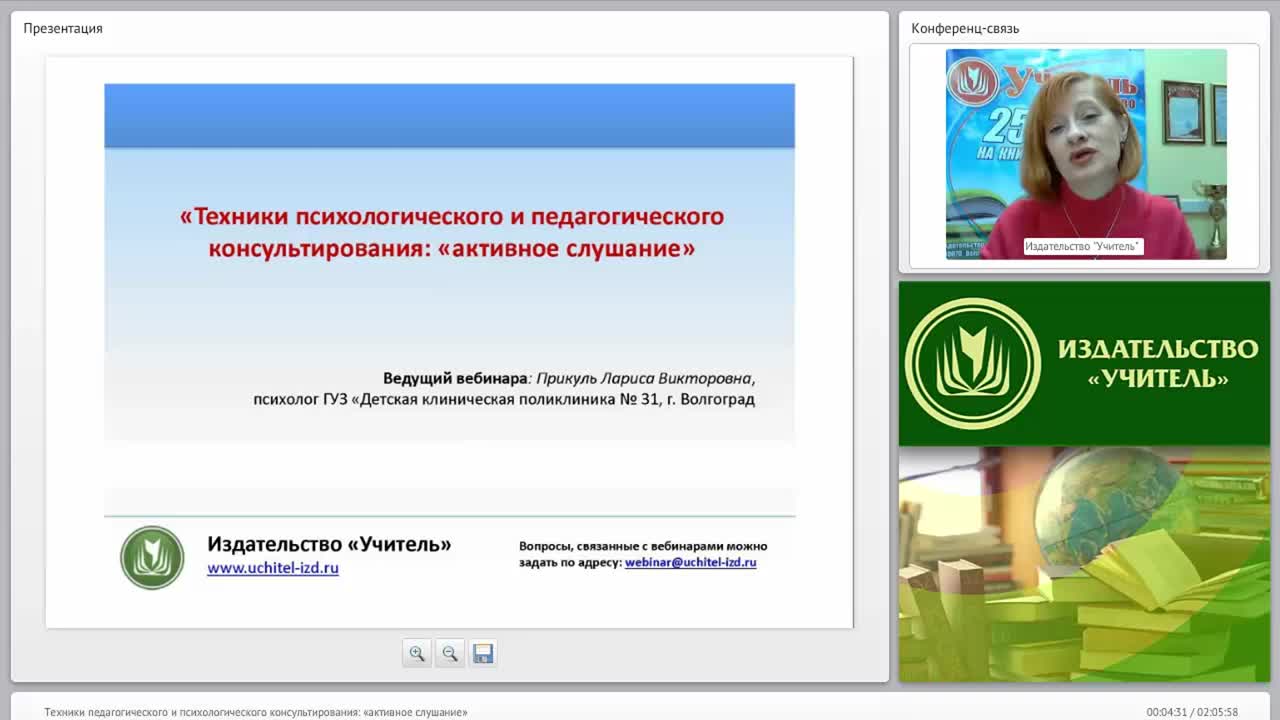Screen dimensions: 1280x720
Task: Click the playback time 00:04:31 / 02:05:58
Action: click(1192, 712)
